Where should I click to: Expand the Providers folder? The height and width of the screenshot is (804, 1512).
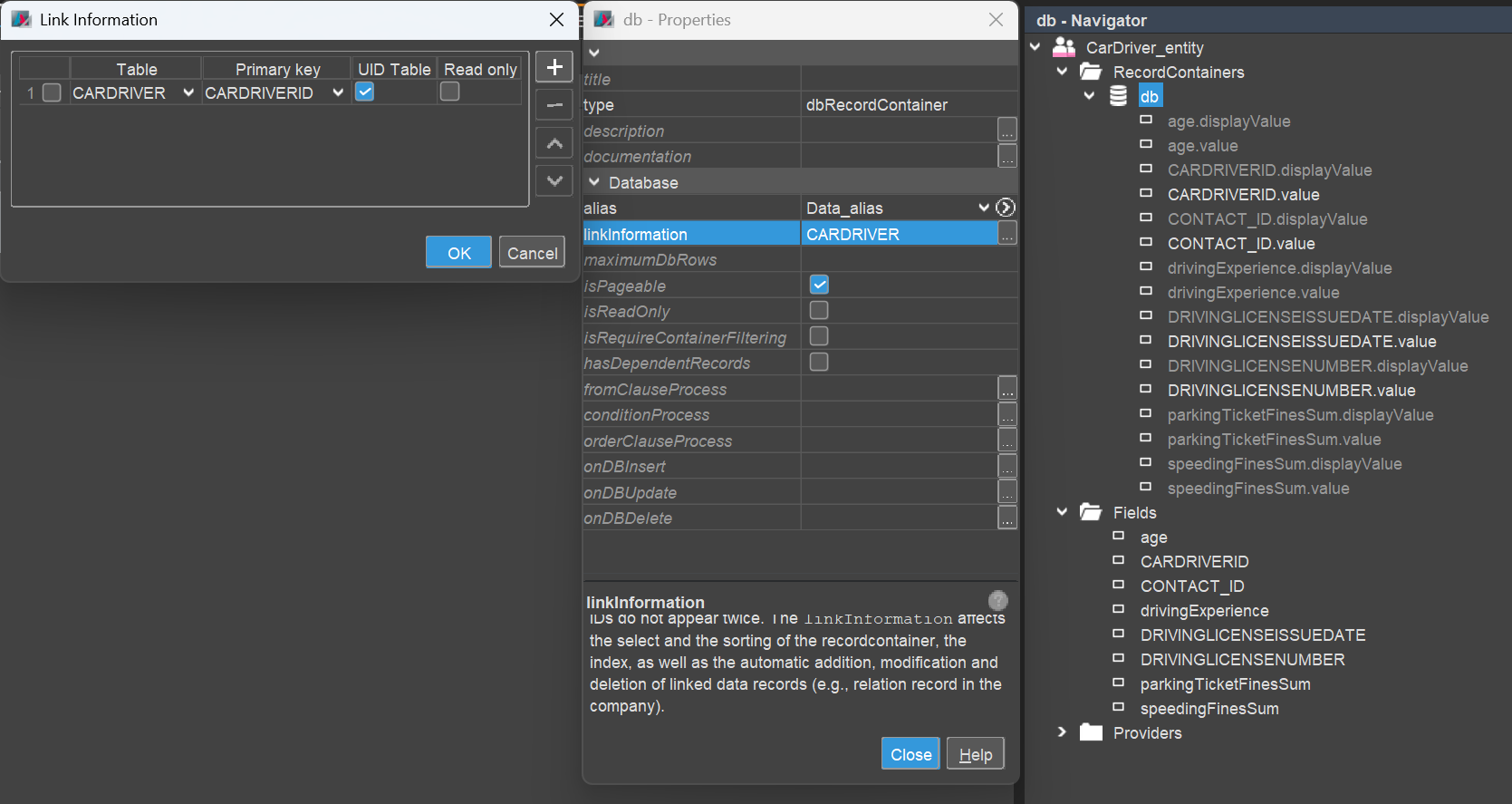click(1062, 732)
